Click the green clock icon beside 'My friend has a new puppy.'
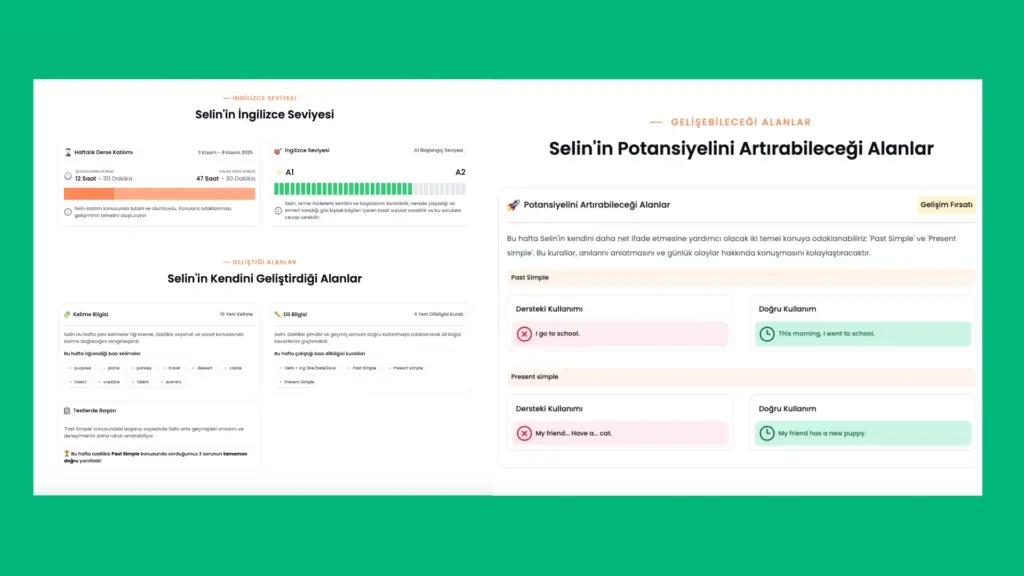 coord(767,433)
